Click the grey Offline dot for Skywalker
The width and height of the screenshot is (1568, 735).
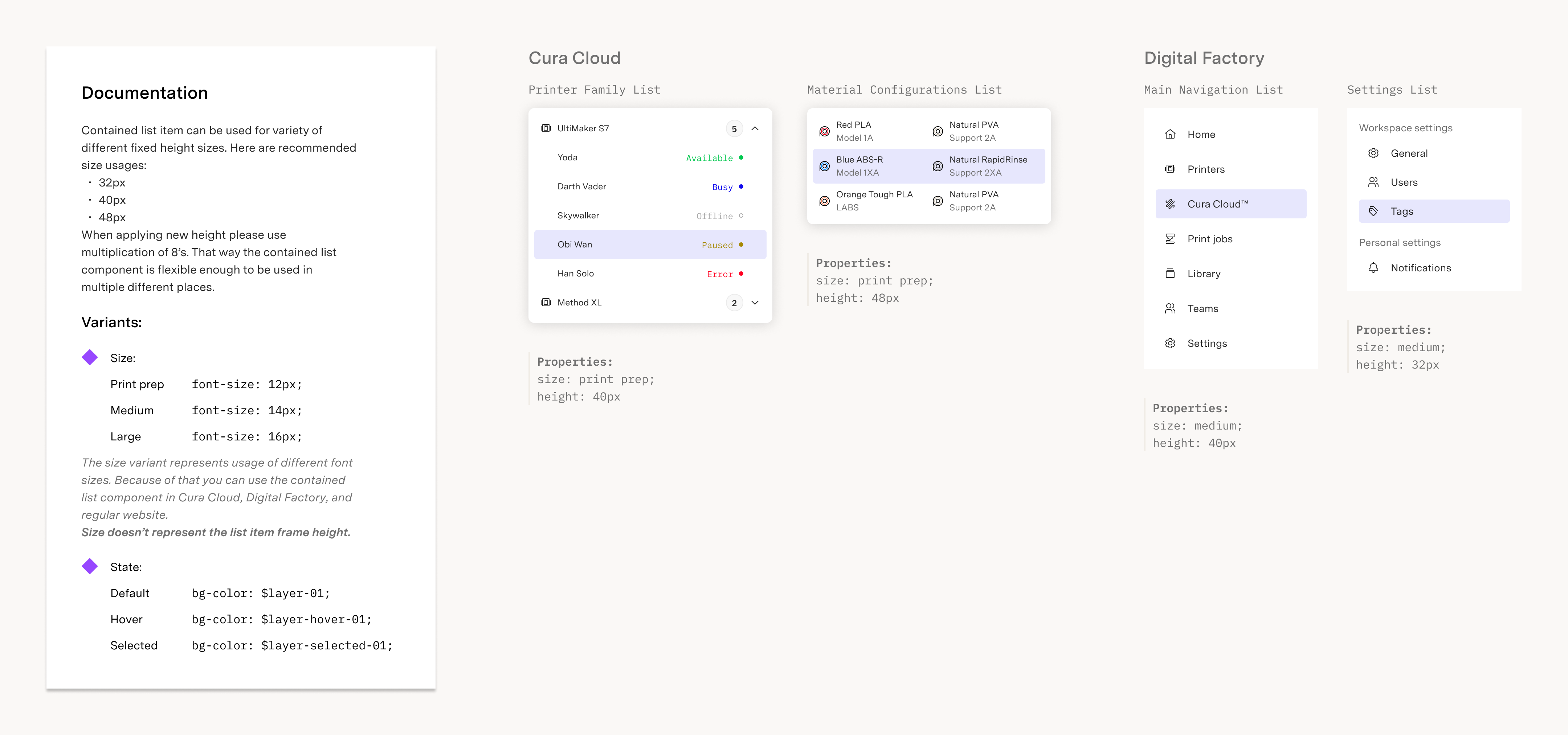coord(741,216)
